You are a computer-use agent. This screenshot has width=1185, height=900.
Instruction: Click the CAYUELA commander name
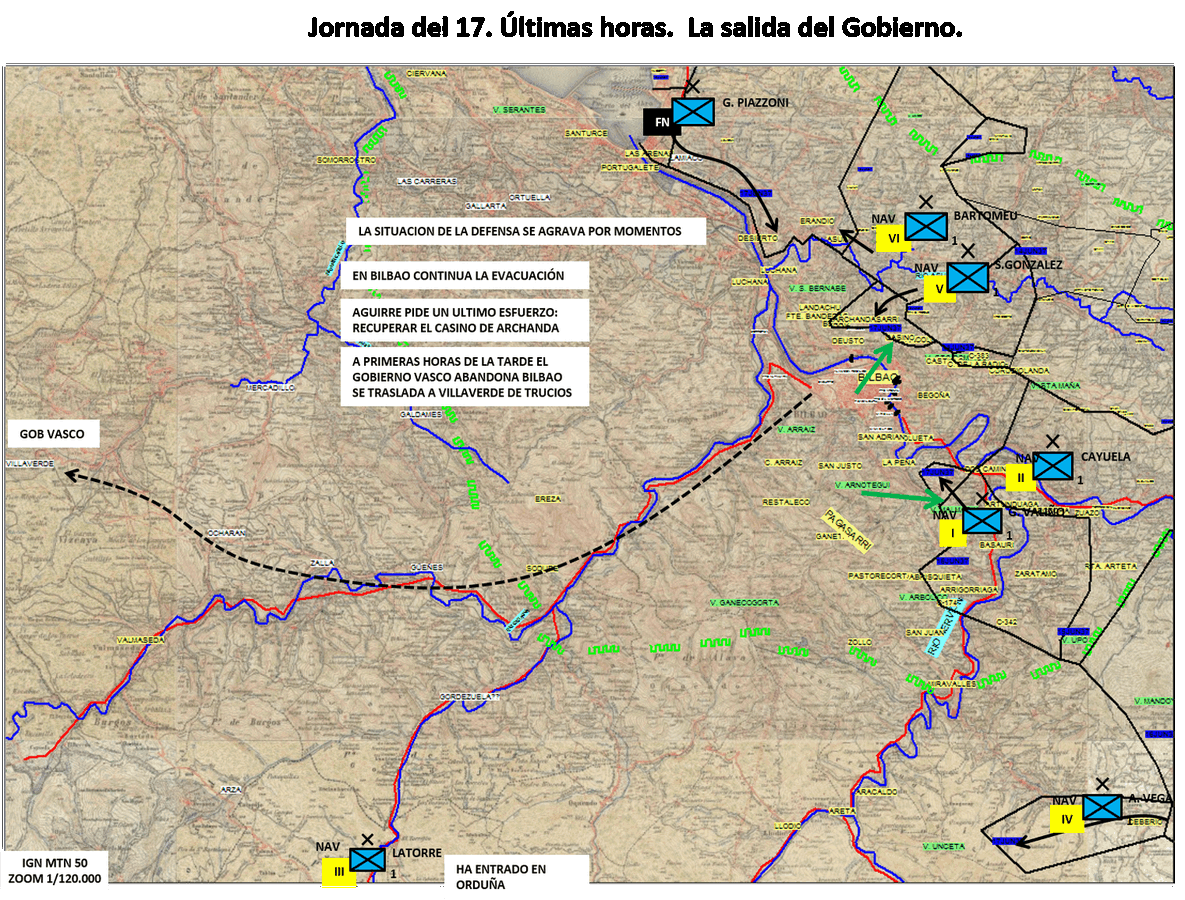[x=1106, y=456]
